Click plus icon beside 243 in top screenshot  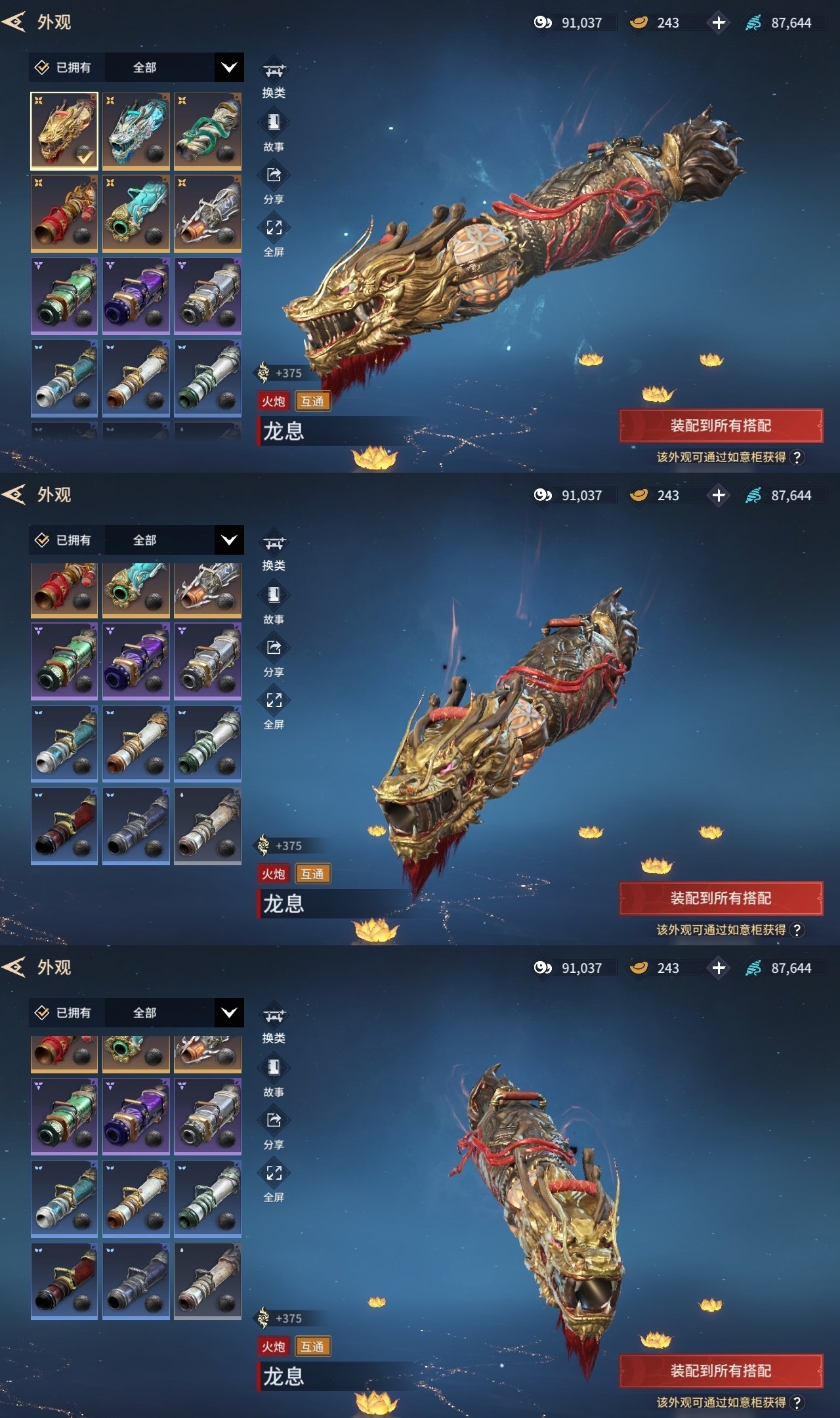pos(719,23)
